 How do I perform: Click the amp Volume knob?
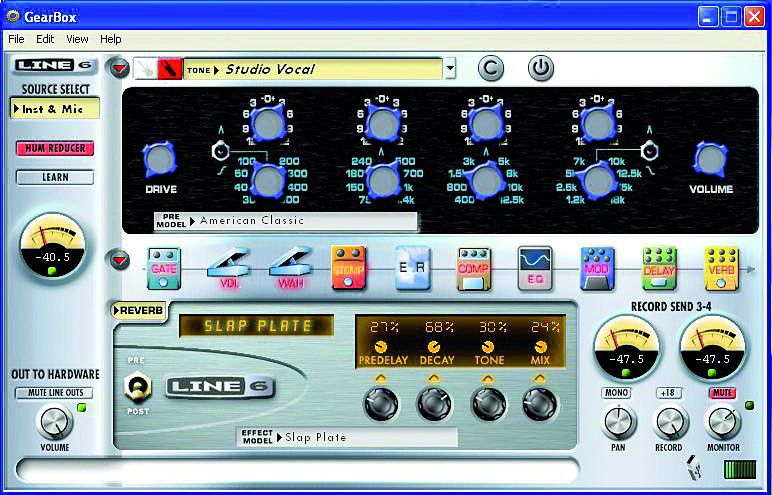pos(711,160)
